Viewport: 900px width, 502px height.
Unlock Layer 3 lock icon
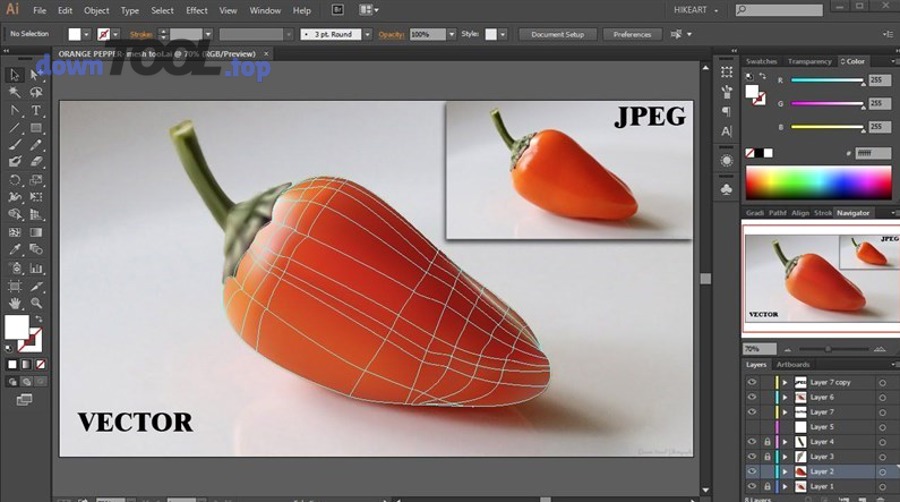point(767,457)
